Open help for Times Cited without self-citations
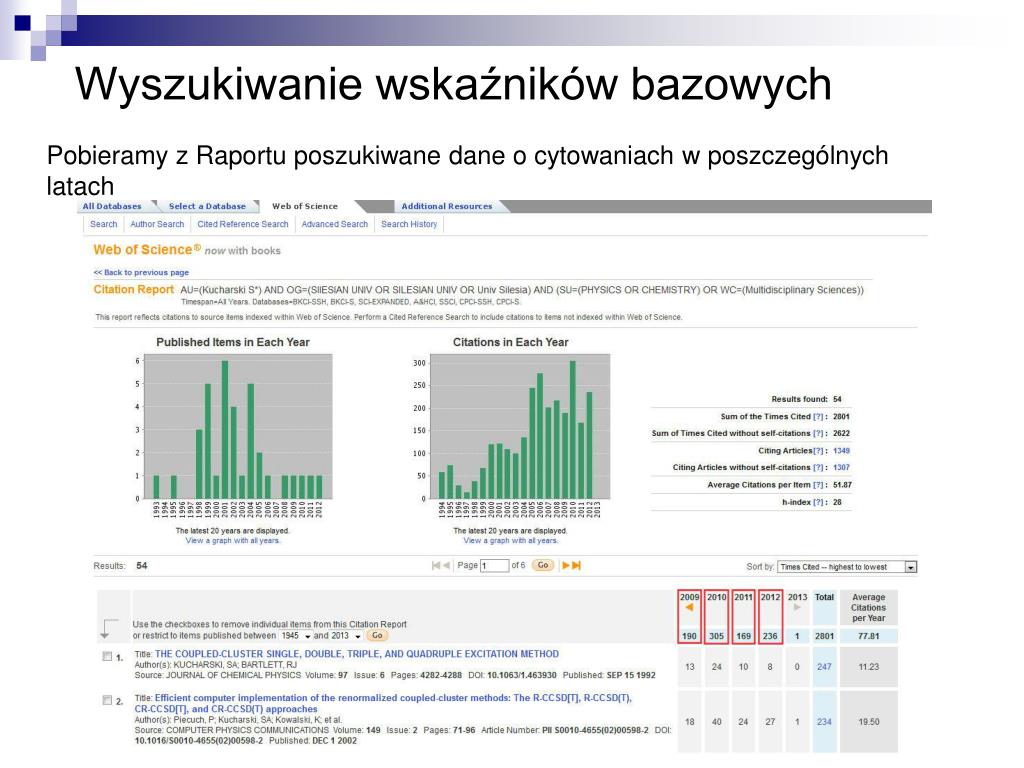 click(x=818, y=434)
